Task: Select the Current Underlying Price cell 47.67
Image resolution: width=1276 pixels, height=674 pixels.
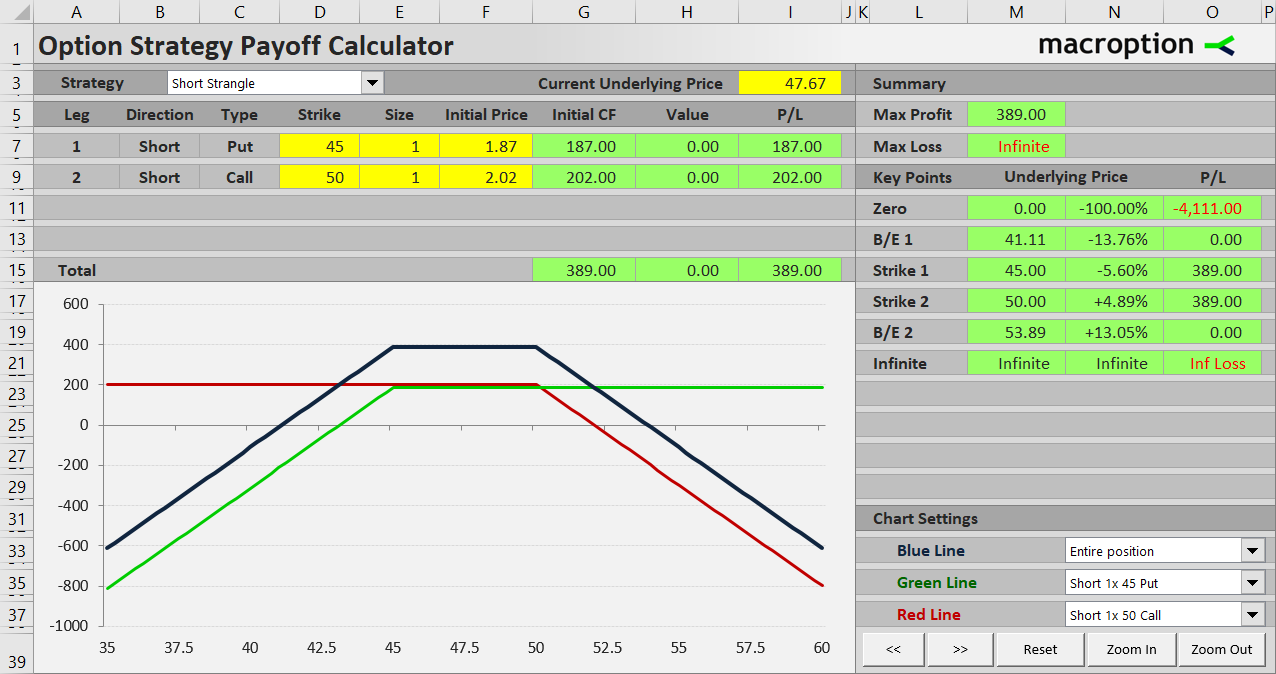Action: [x=790, y=83]
